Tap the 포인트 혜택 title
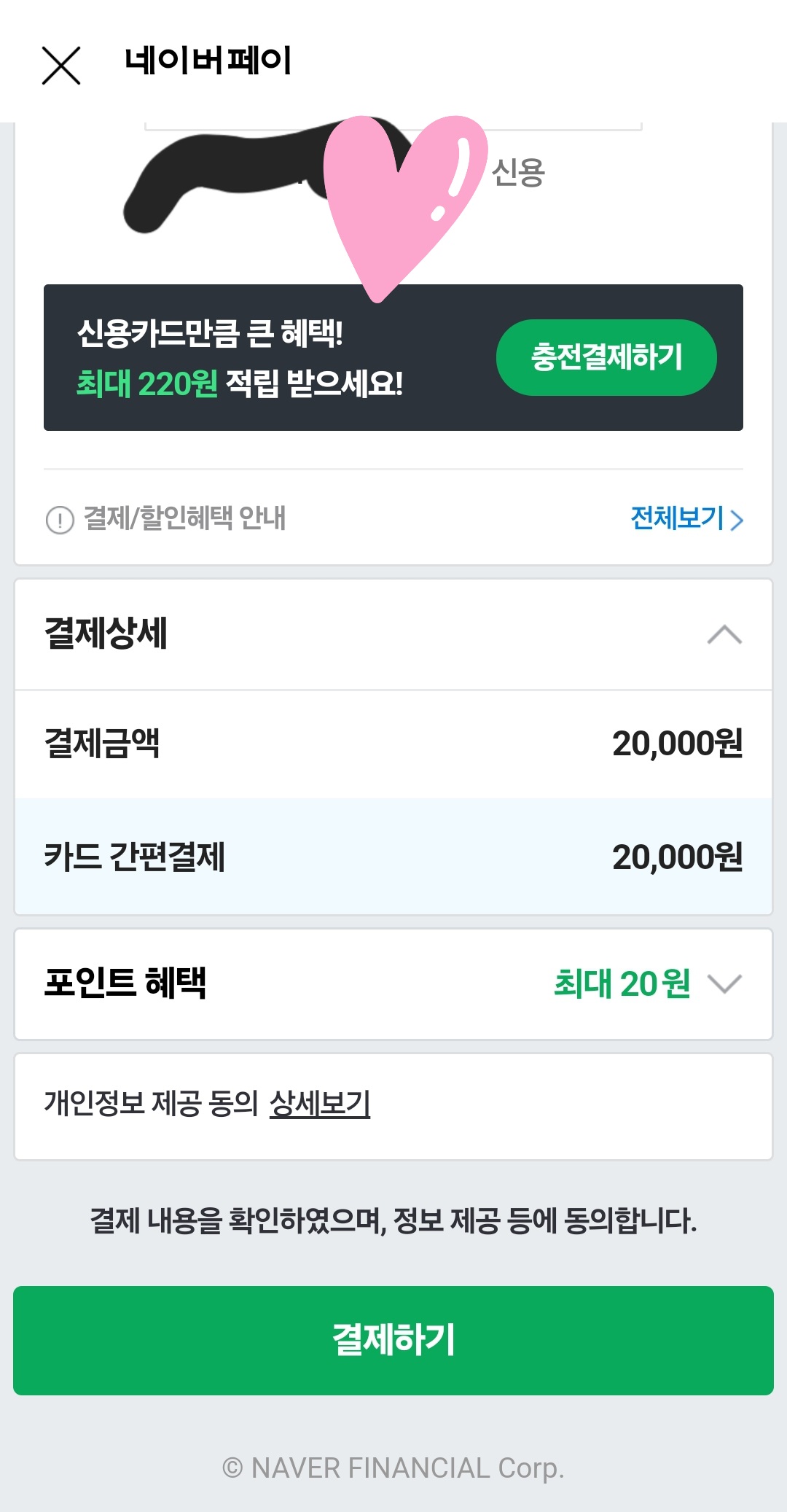 [125, 983]
